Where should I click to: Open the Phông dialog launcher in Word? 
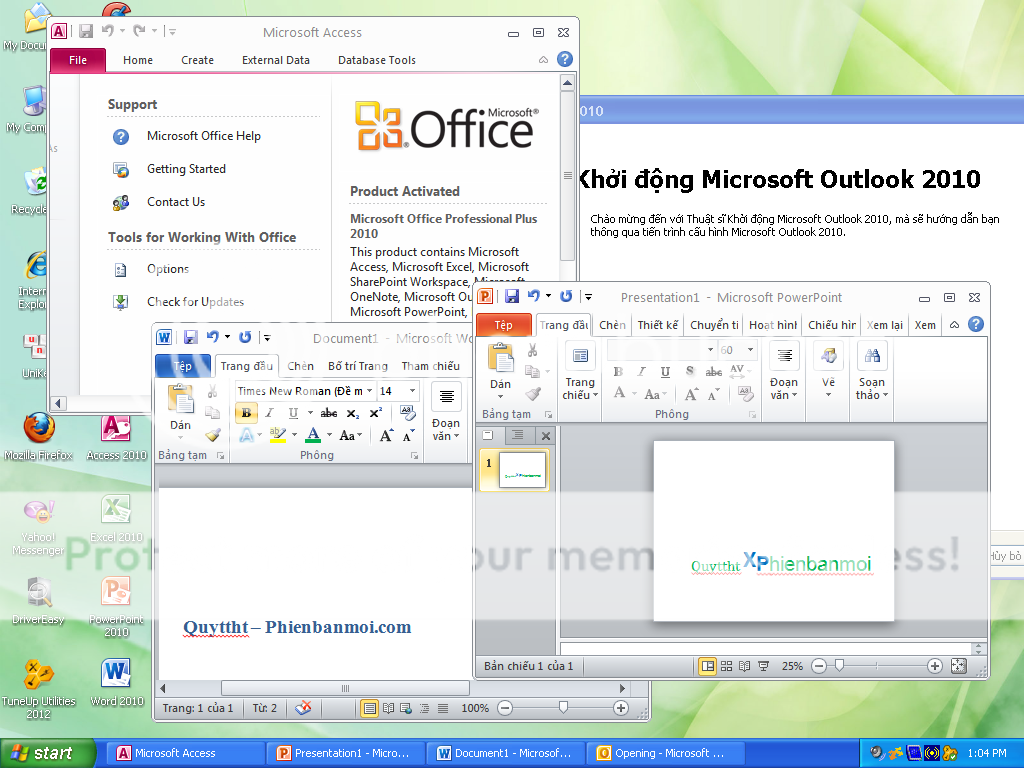point(414,456)
